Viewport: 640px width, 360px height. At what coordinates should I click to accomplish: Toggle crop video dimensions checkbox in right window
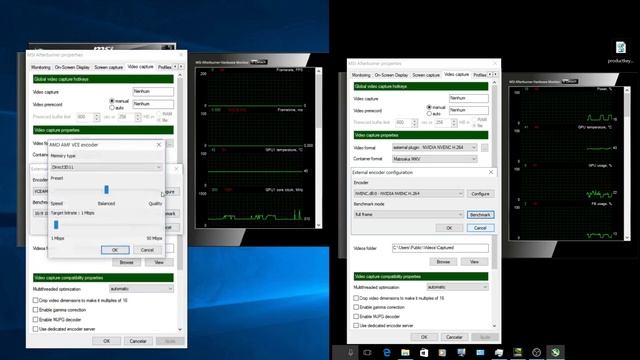[356, 298]
